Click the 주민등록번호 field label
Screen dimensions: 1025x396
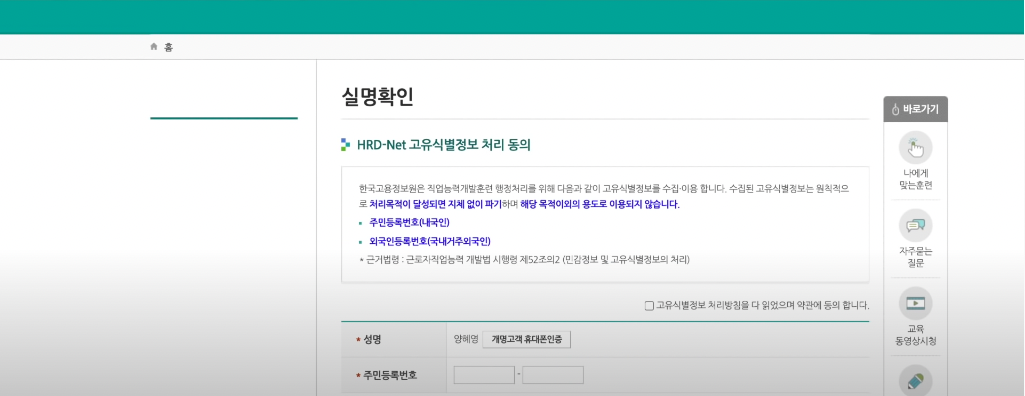(x=390, y=375)
